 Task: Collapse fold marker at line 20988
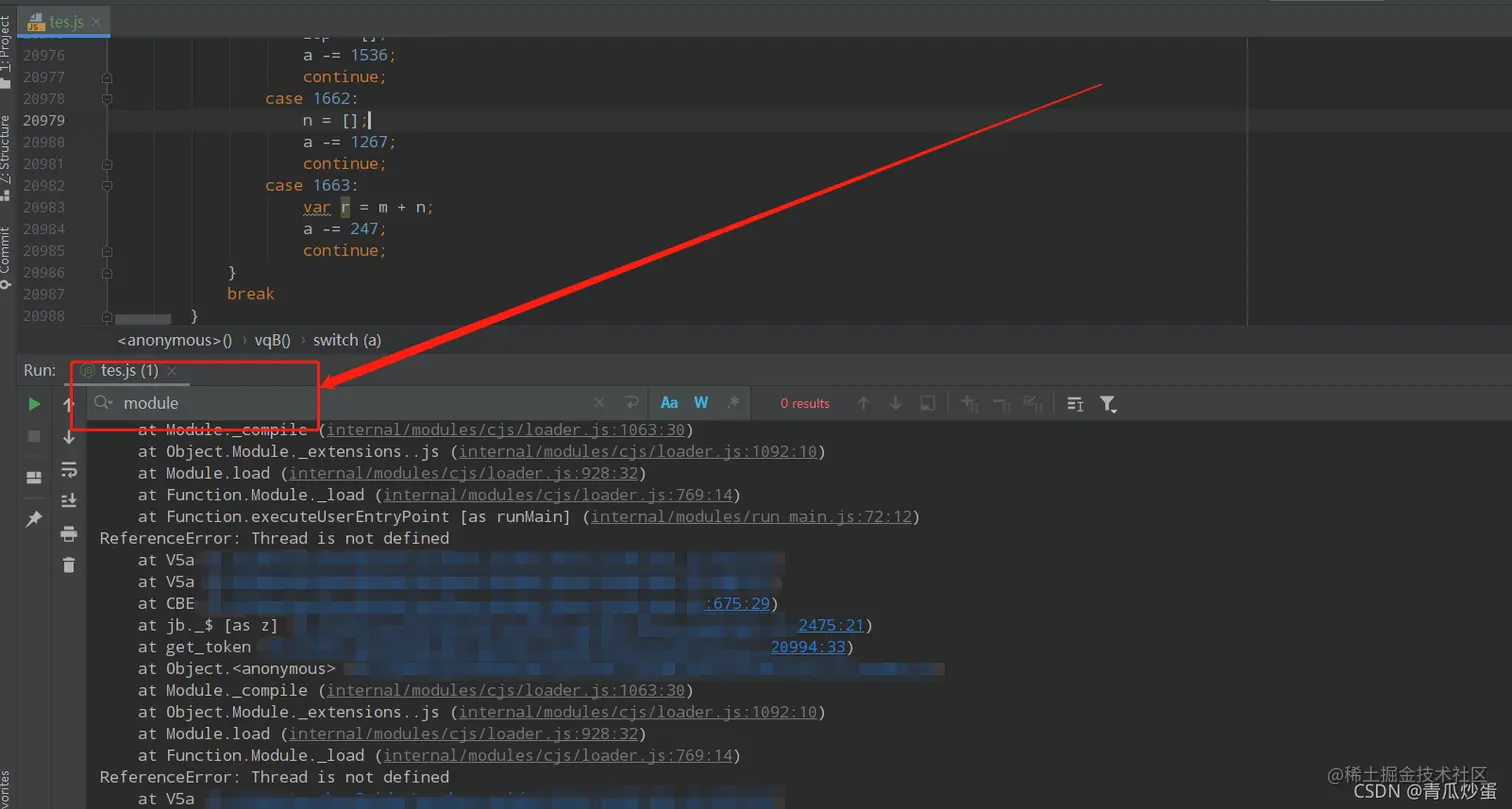point(107,316)
